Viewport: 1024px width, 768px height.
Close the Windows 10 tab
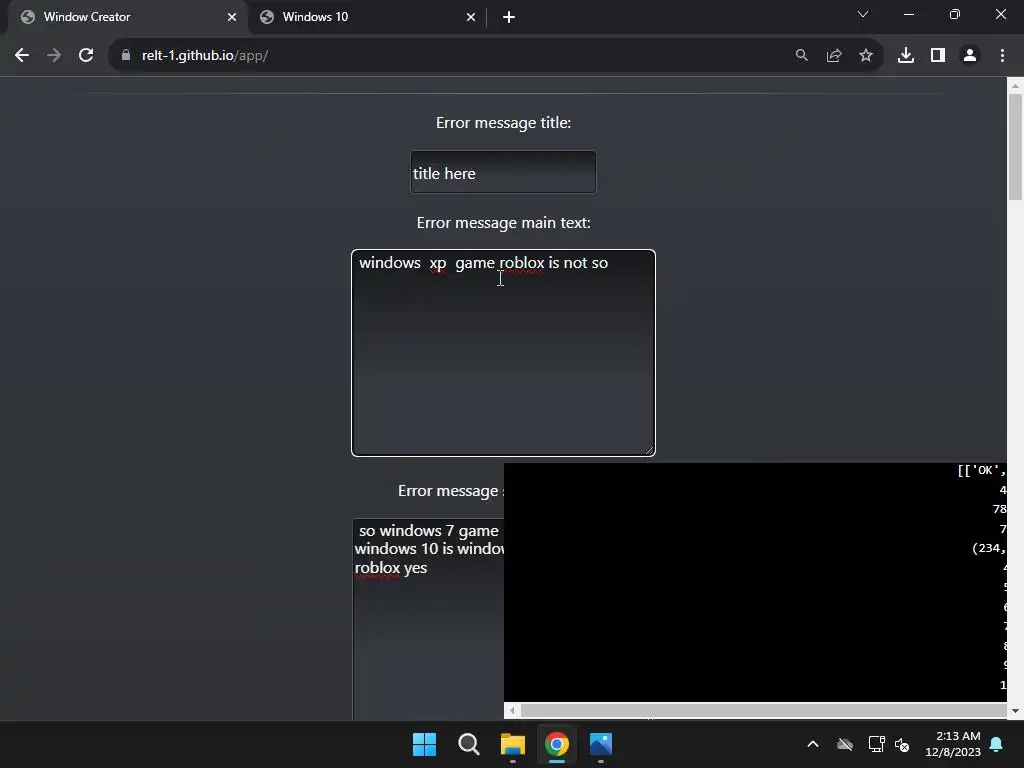[x=470, y=17]
